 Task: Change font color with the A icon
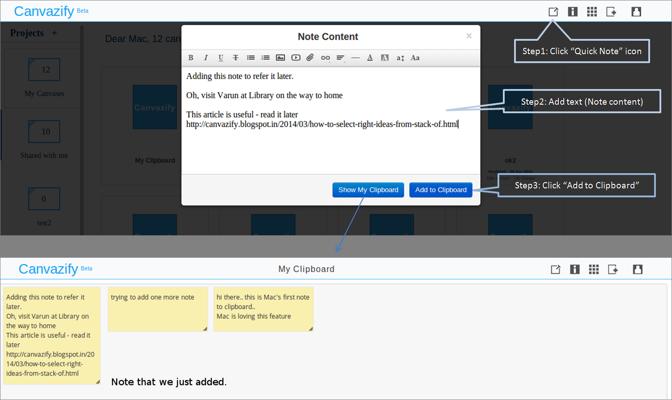coord(370,57)
